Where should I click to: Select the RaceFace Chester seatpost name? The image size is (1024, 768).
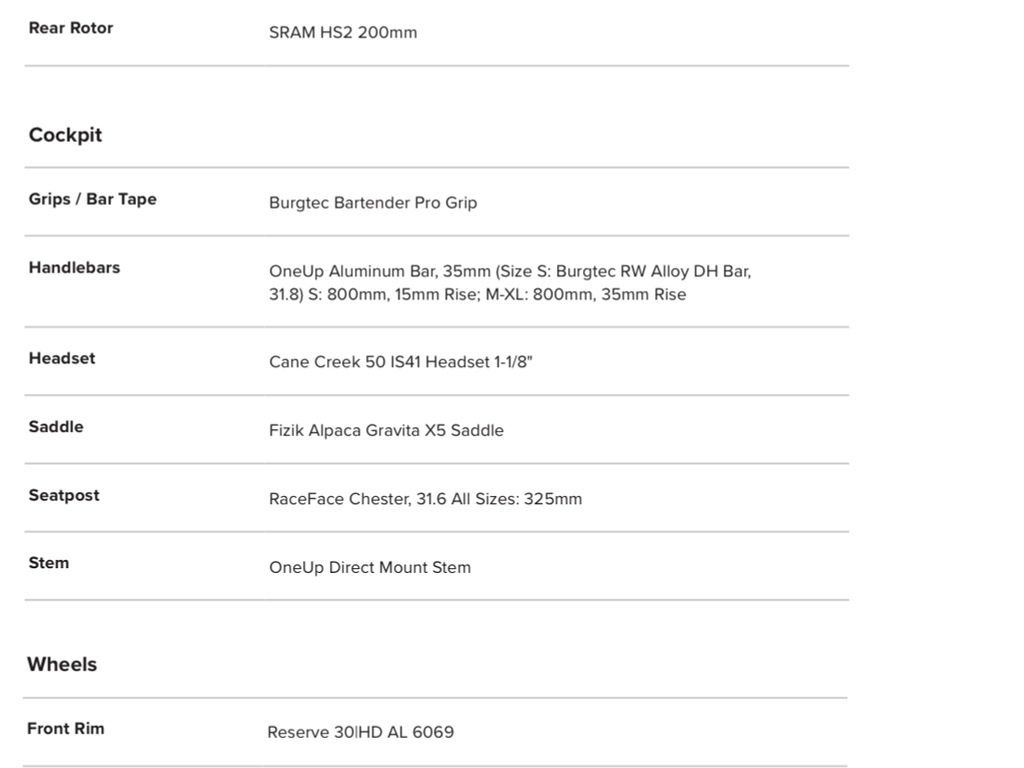pos(340,499)
